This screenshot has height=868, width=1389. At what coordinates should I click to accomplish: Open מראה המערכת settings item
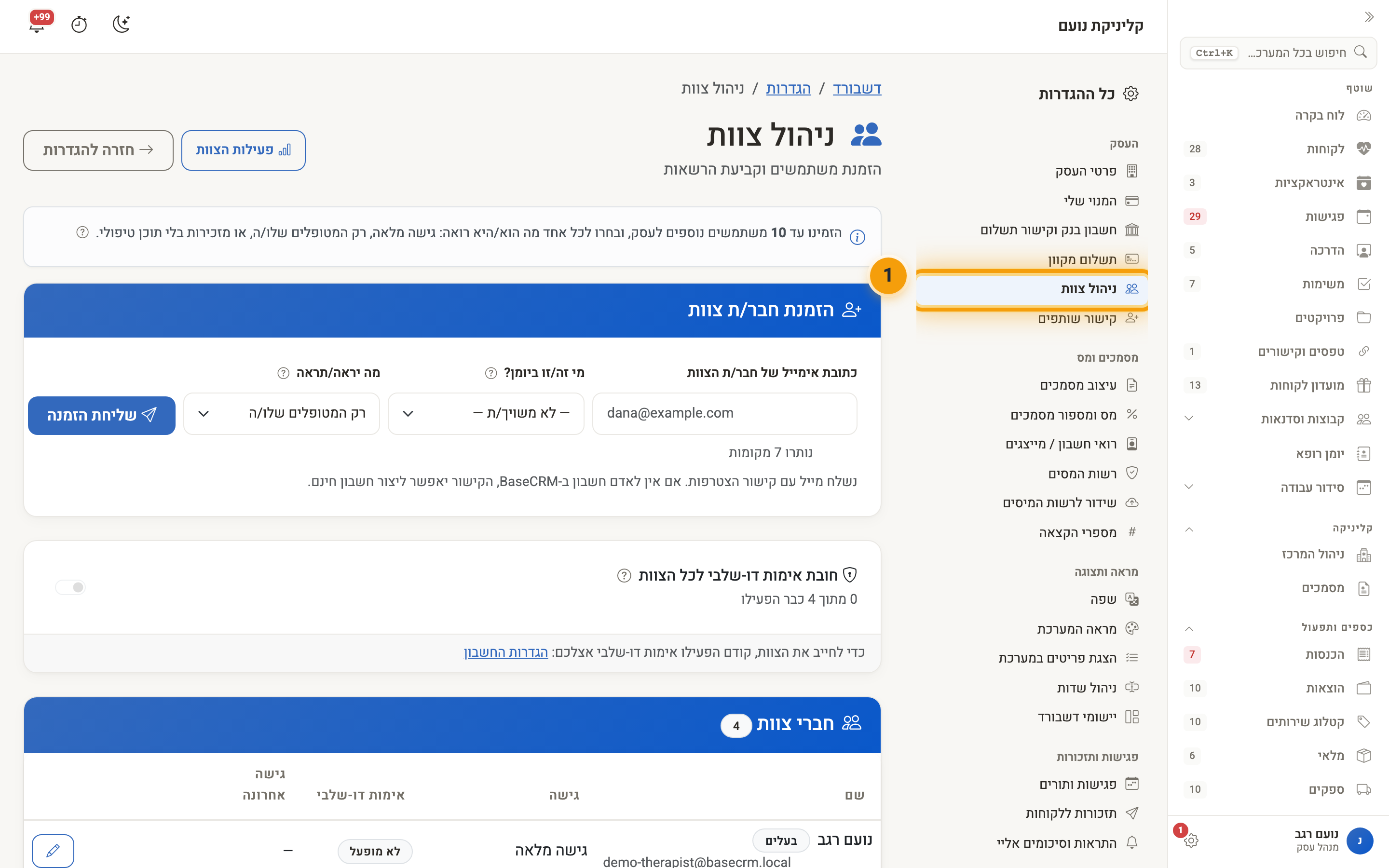click(x=1032, y=629)
